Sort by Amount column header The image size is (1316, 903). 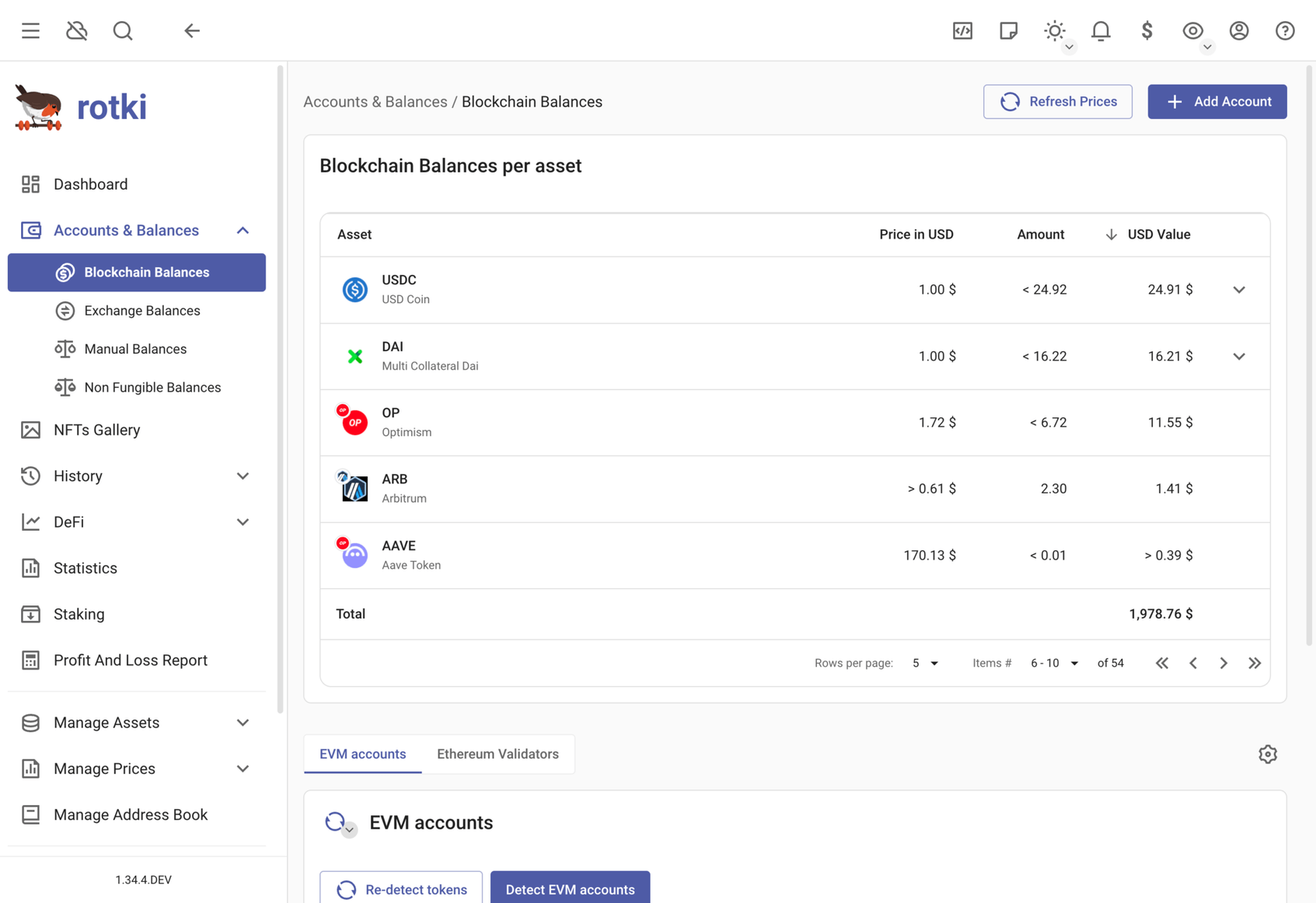pyautogui.click(x=1041, y=235)
